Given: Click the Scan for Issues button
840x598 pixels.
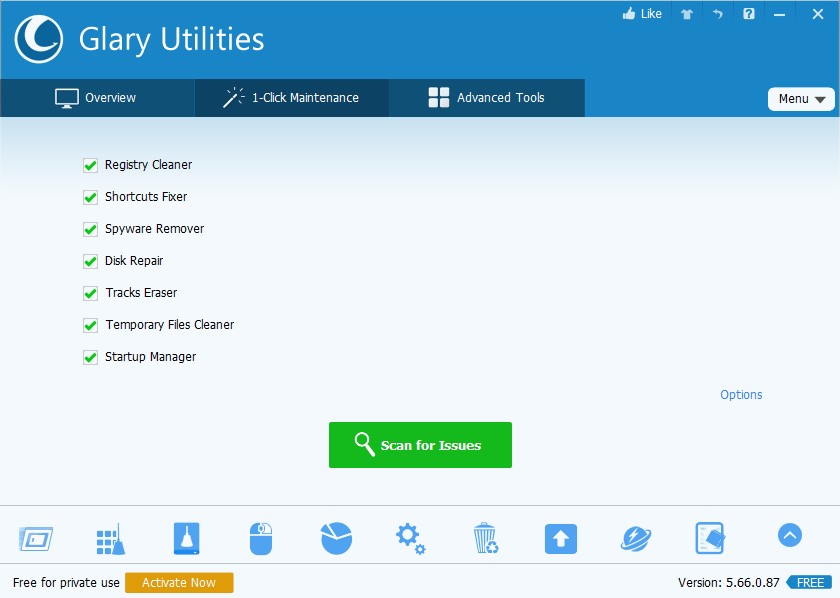Looking at the screenshot, I should (420, 445).
